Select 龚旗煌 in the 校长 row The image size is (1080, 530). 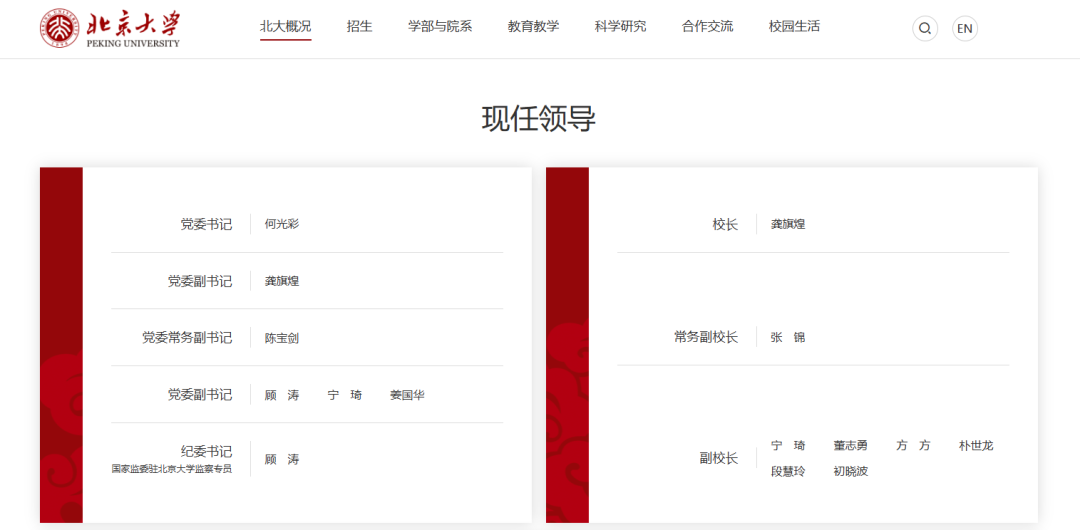click(788, 224)
